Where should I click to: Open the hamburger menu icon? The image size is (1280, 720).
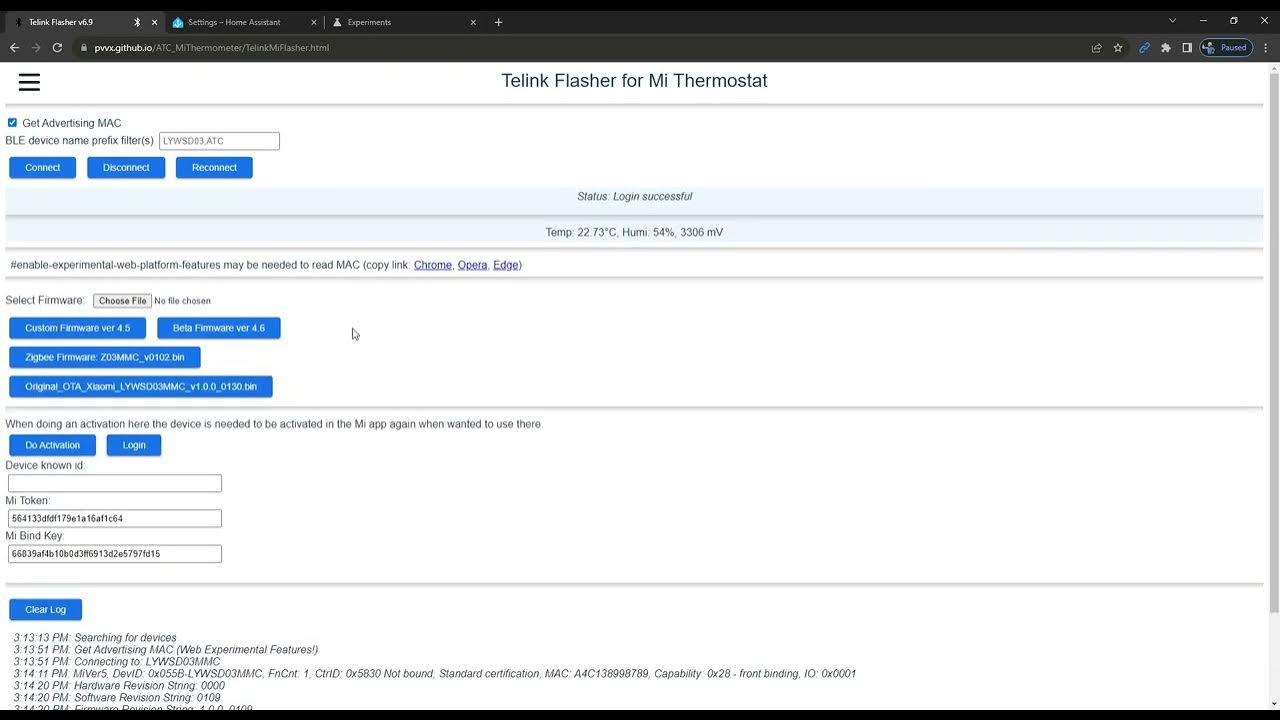[29, 83]
